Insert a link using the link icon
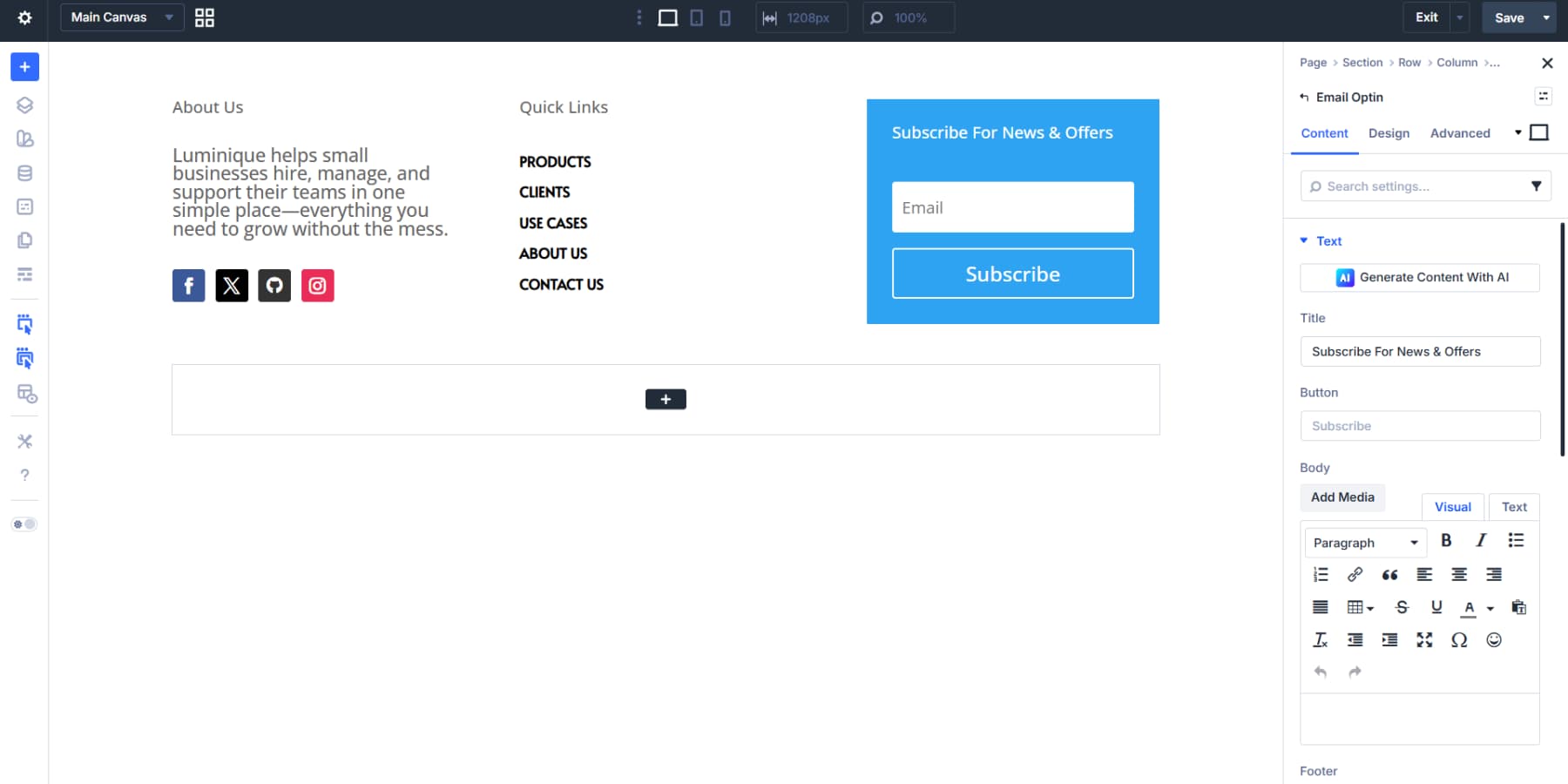The image size is (1568, 784). (x=1354, y=574)
